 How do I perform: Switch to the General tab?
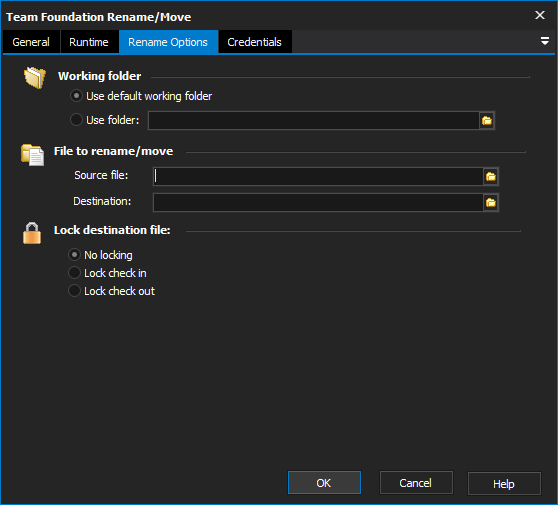point(31,42)
